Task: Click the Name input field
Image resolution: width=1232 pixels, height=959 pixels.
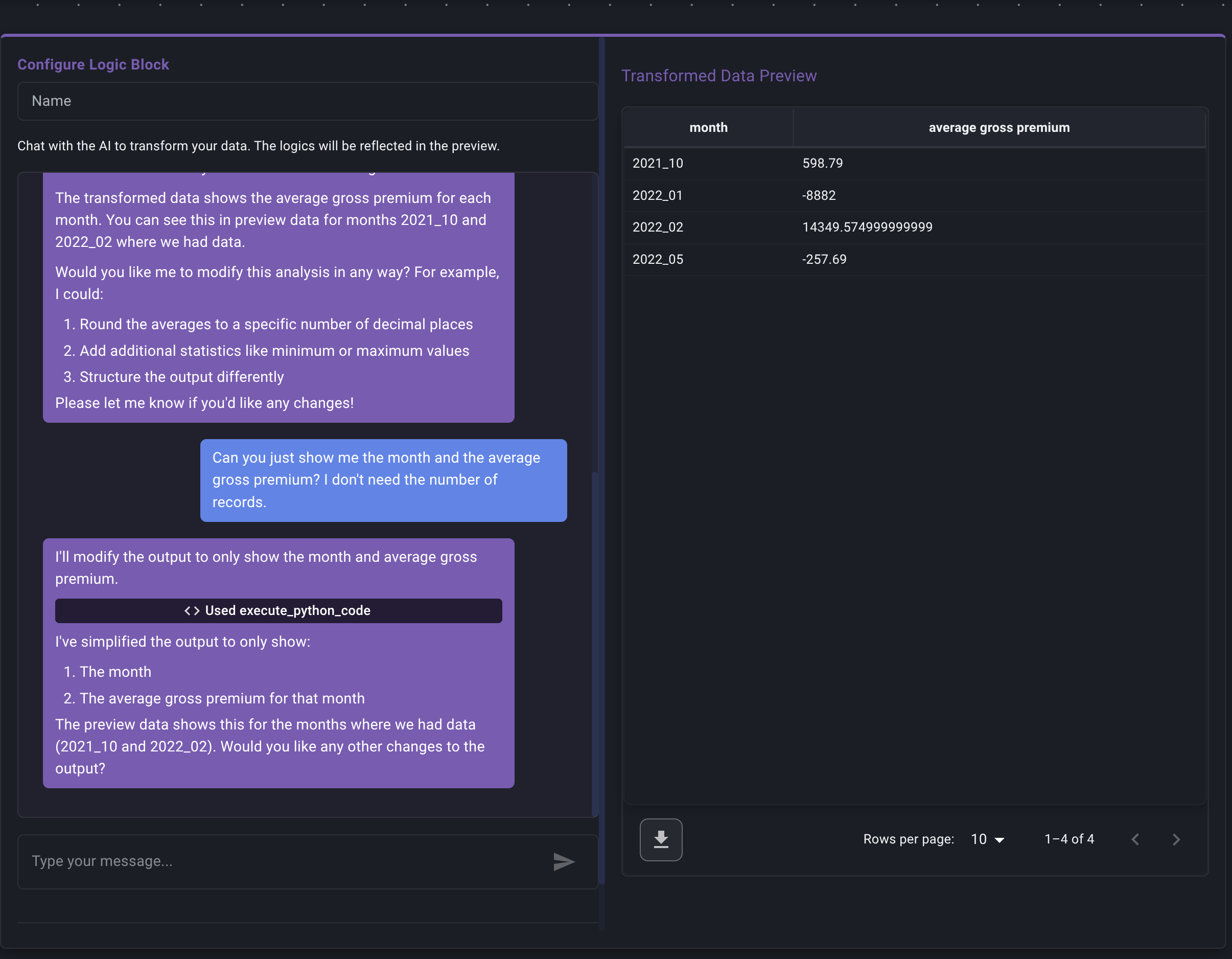Action: 308,101
